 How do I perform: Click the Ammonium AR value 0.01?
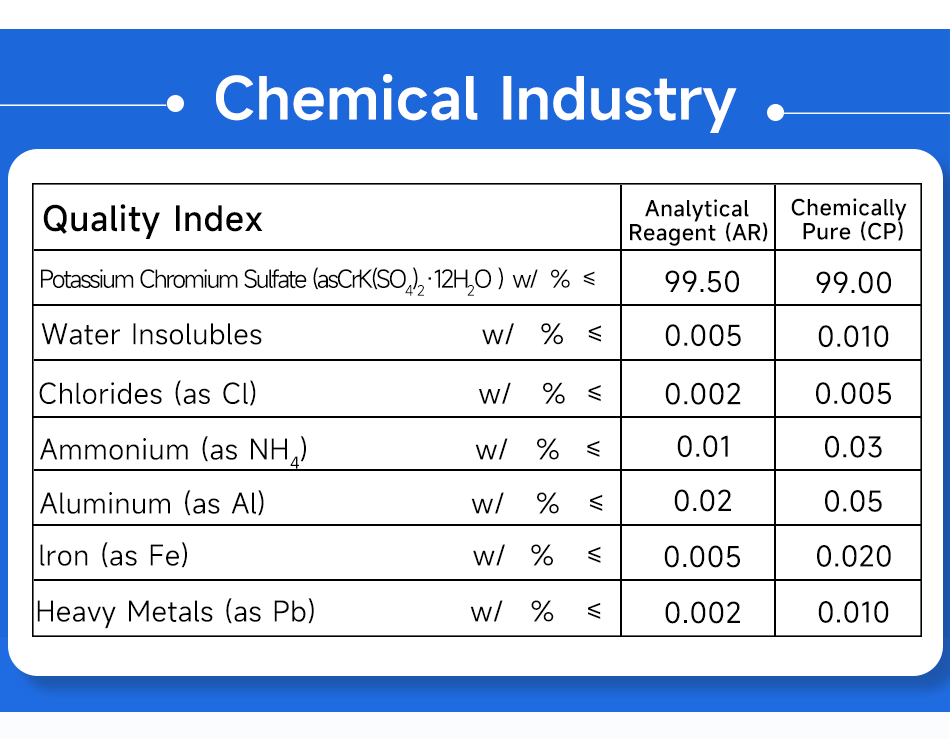click(x=704, y=446)
